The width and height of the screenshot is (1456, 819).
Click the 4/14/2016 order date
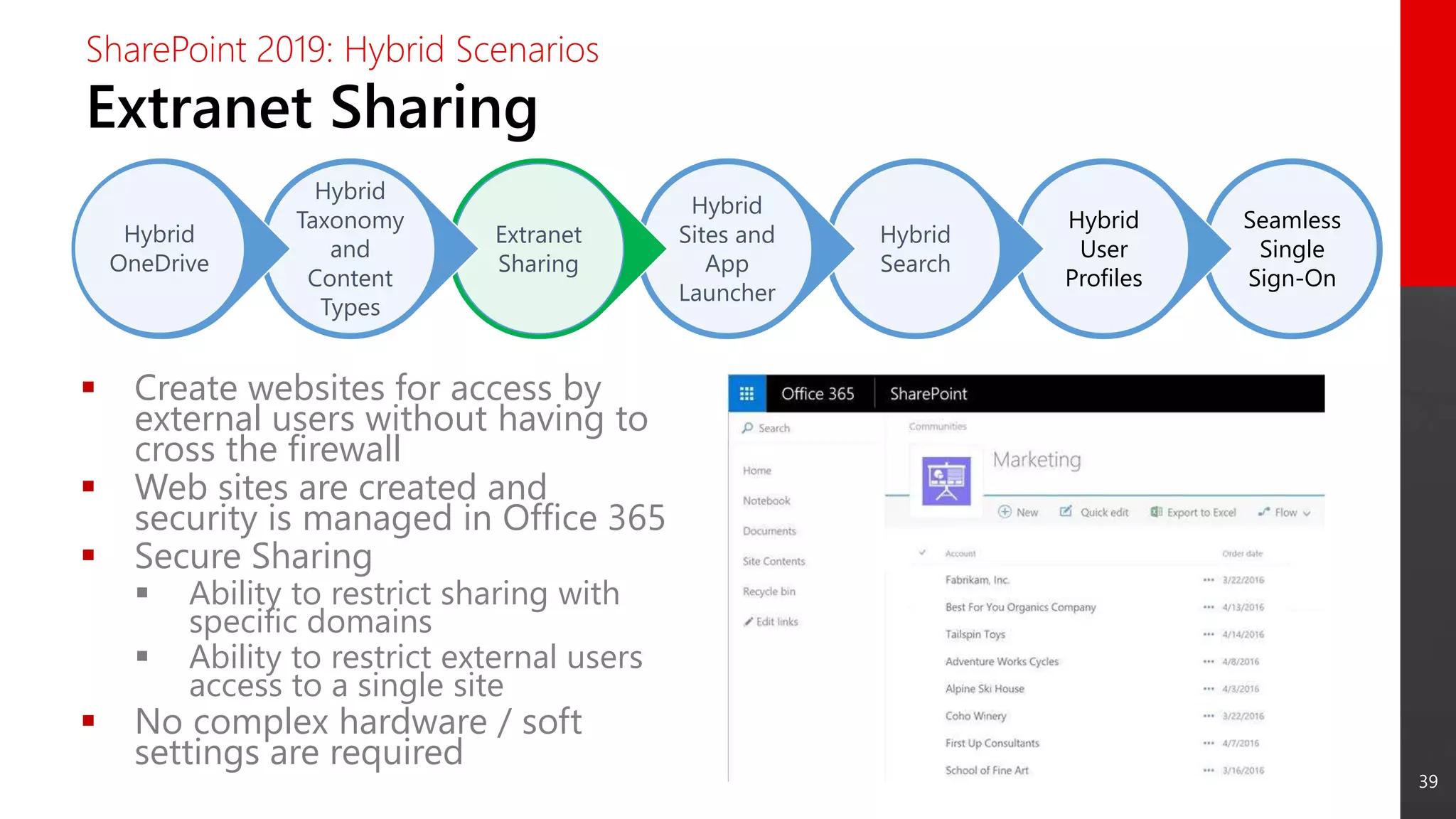pyautogui.click(x=1243, y=634)
